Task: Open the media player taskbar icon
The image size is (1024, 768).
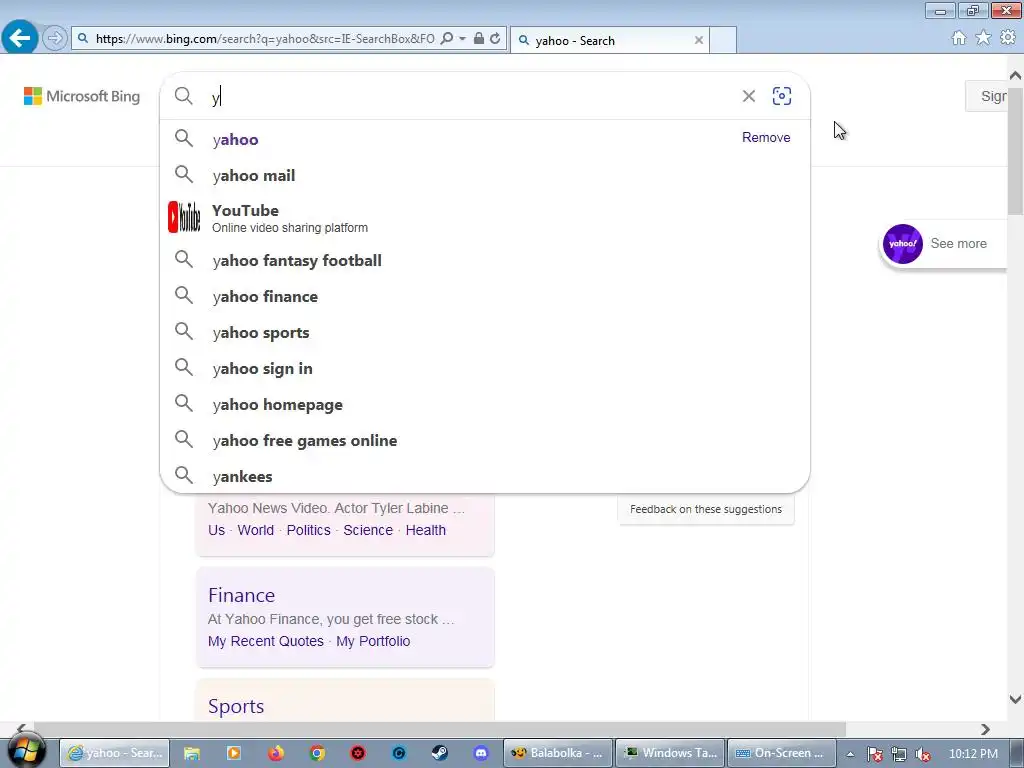Action: click(x=233, y=753)
